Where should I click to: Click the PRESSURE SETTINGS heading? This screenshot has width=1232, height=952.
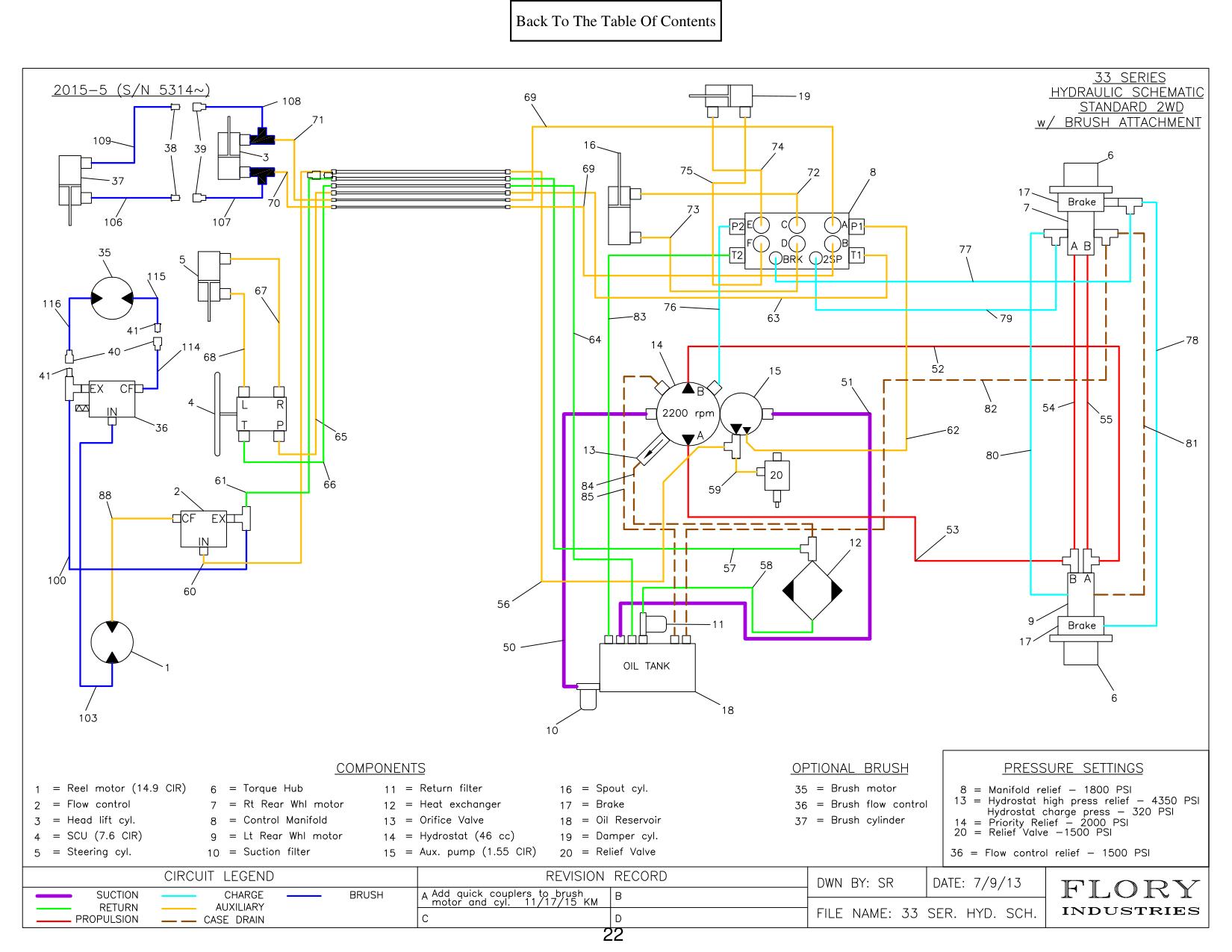pyautogui.click(x=1073, y=768)
